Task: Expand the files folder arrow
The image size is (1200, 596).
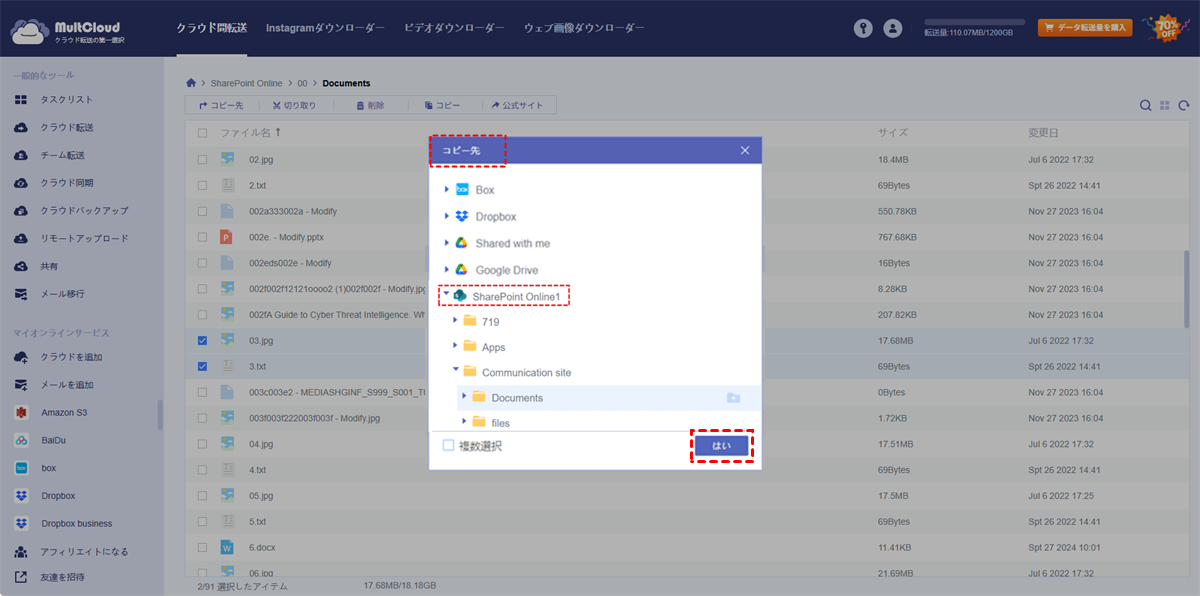Action: tap(464, 422)
